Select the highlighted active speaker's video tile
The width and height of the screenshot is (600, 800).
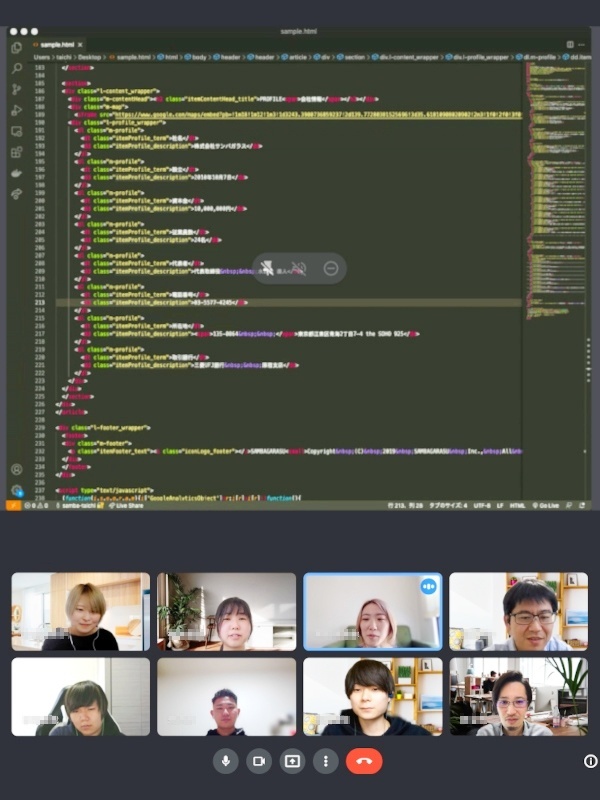click(373, 612)
